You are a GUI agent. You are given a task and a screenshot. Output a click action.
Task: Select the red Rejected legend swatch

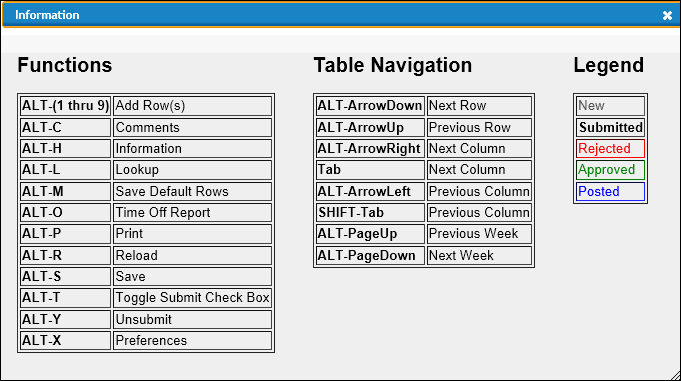(x=610, y=149)
